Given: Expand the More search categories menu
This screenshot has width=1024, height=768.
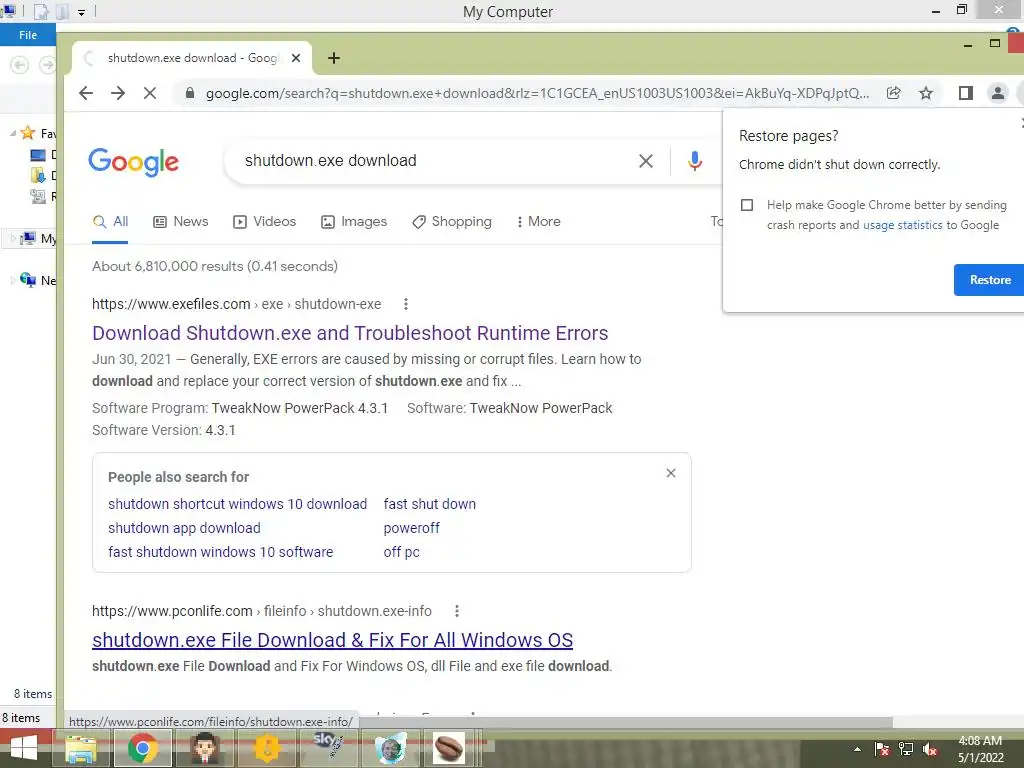Looking at the screenshot, I should coord(539,222).
